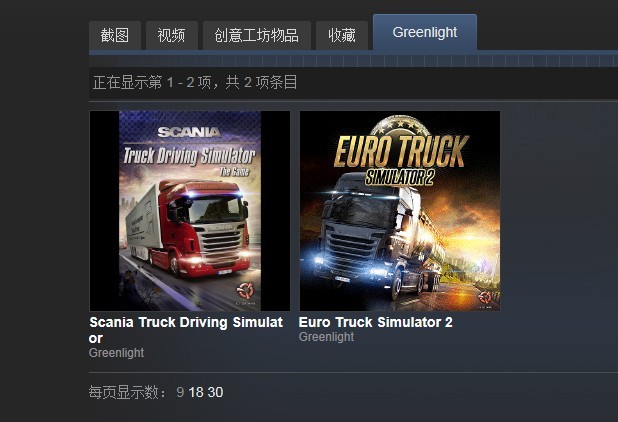Click the SCANIA wordmark on the first cover
618x422 pixels.
[x=189, y=132]
